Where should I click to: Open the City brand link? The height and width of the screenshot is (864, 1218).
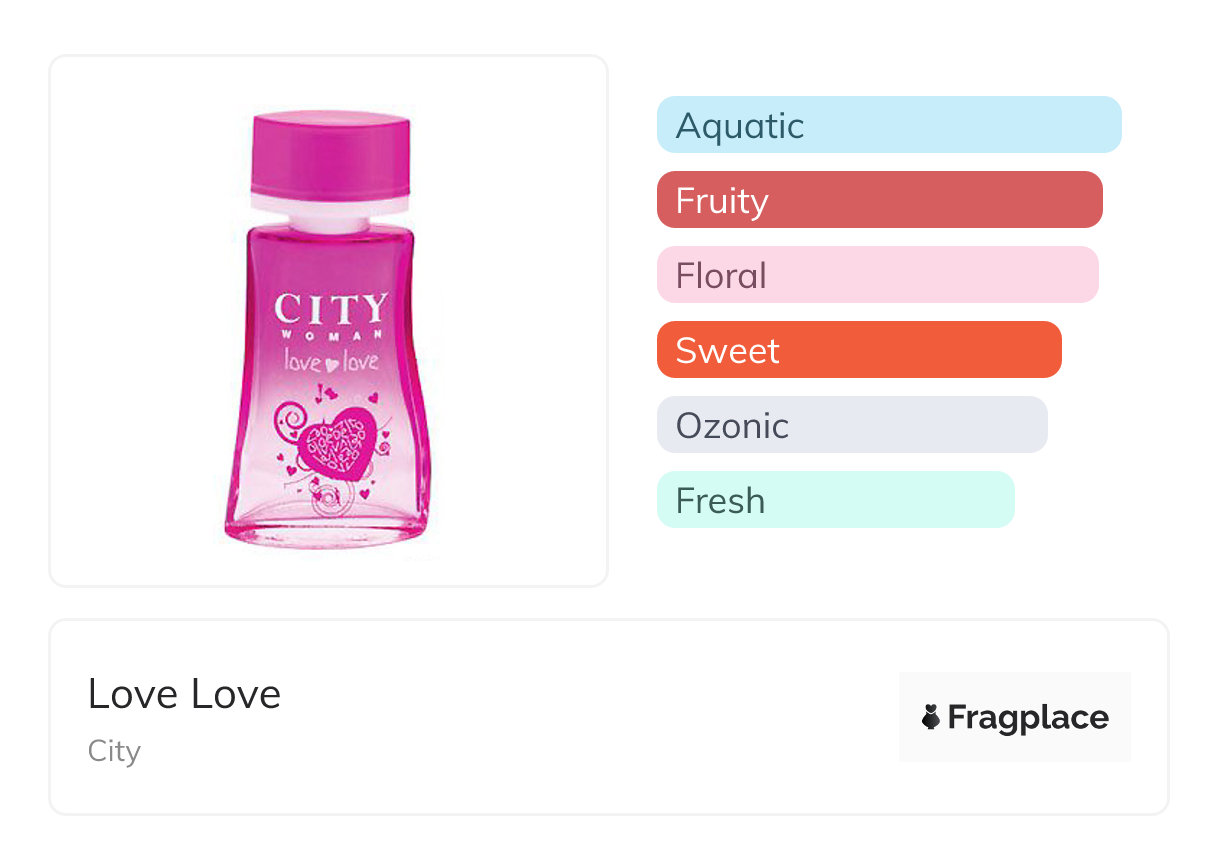114,751
